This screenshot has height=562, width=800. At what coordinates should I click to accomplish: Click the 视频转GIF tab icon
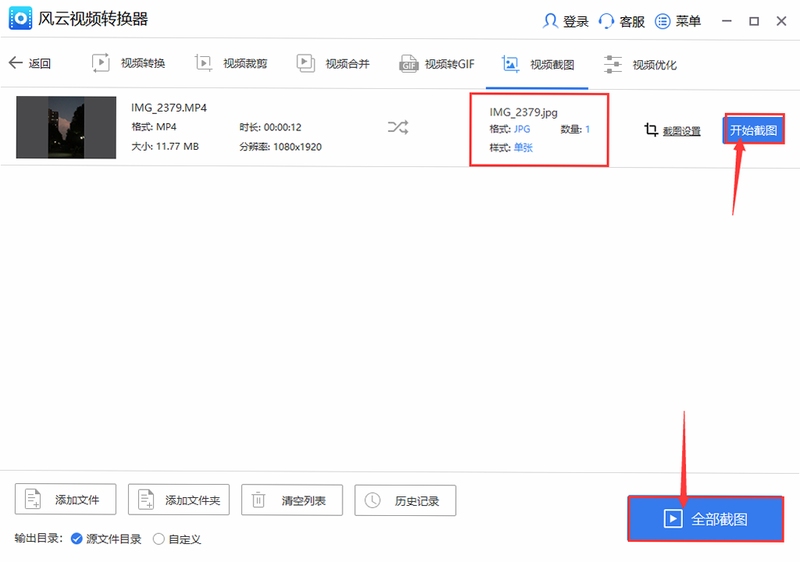409,64
